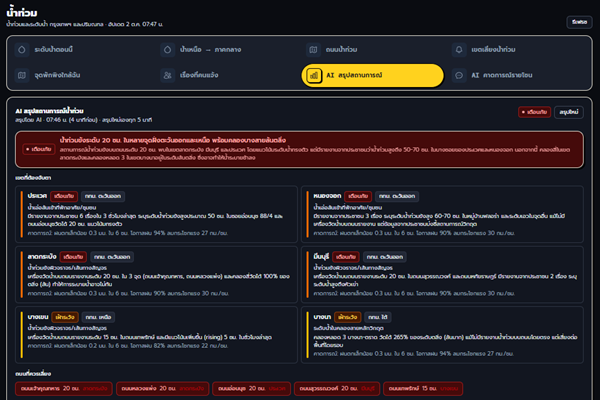Open the จุดพักพิงใกล้ฉัน tab
Screen dimensions: 600x400
click(x=82, y=75)
